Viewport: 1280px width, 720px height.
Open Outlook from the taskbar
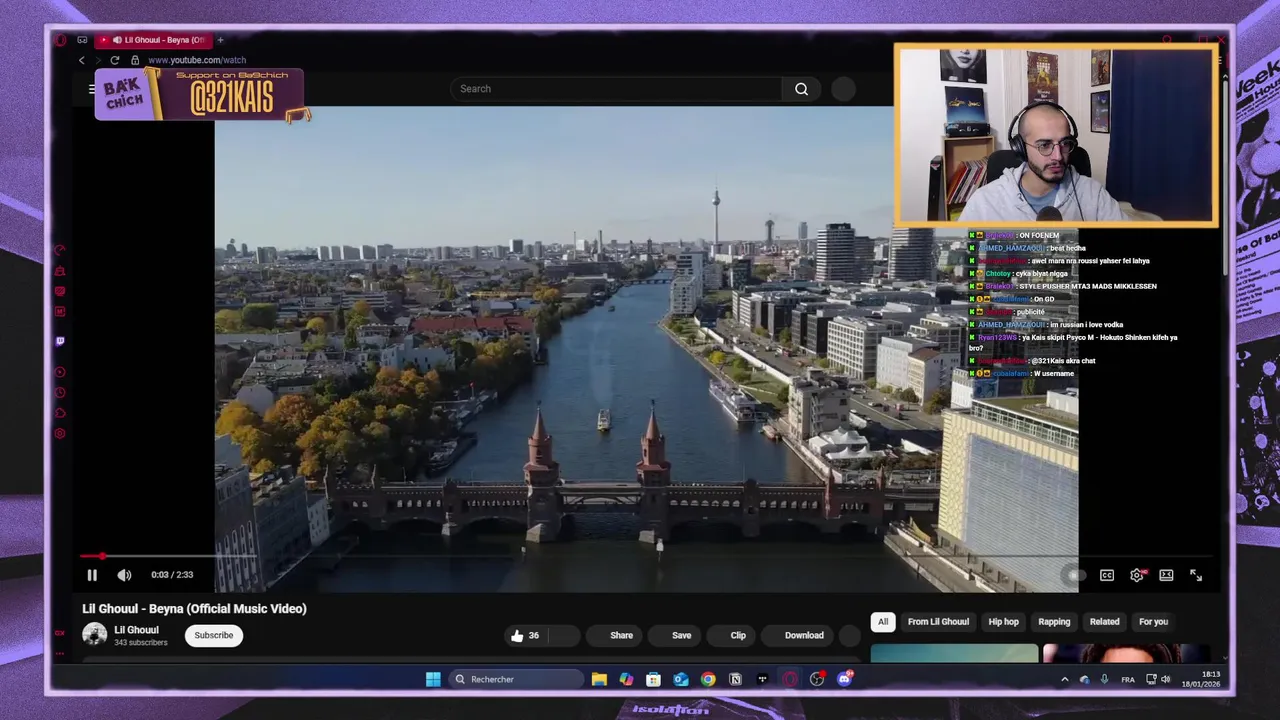[x=681, y=679]
